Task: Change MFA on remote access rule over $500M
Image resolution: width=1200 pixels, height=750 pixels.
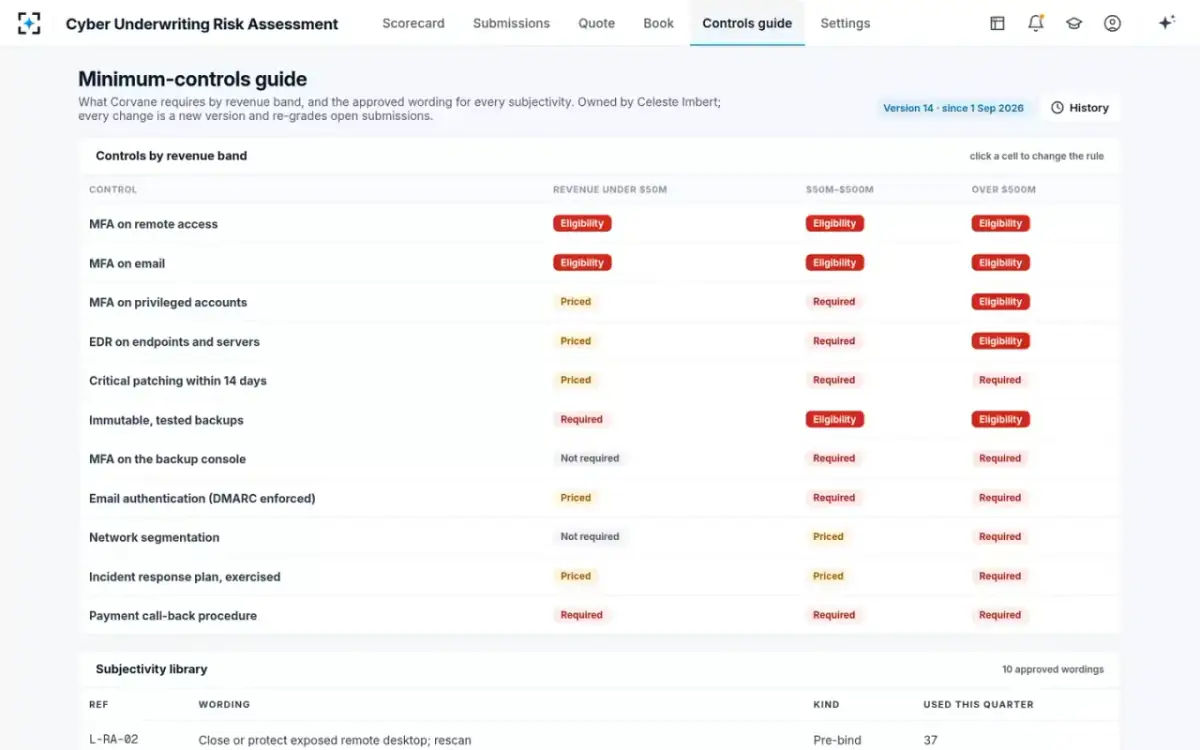Action: (1001, 224)
